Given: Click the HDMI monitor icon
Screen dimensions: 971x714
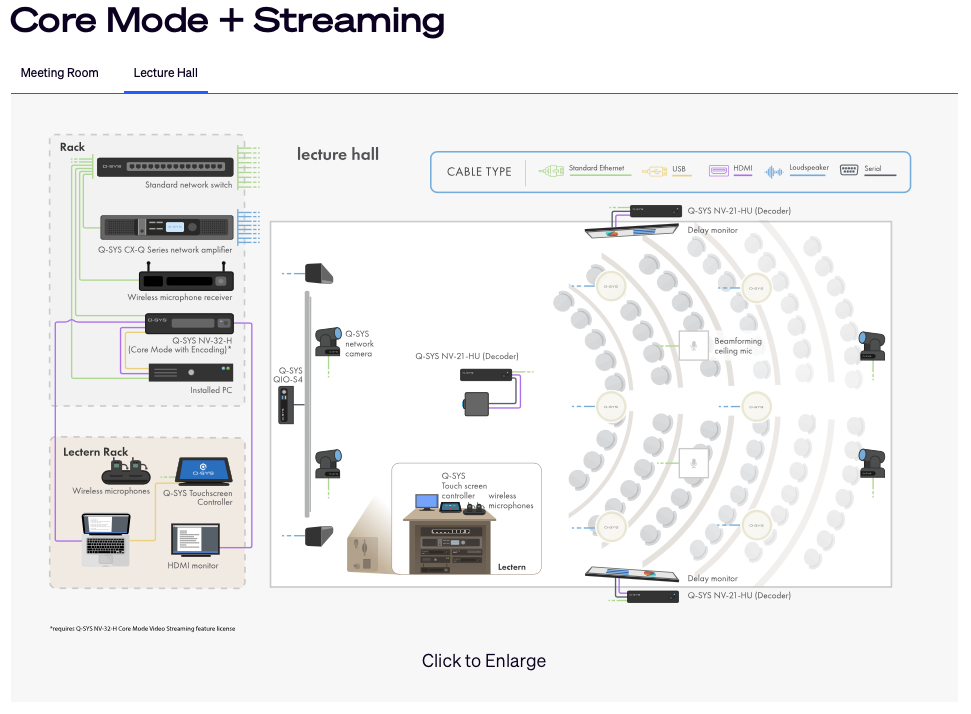Looking at the screenshot, I should [x=195, y=540].
